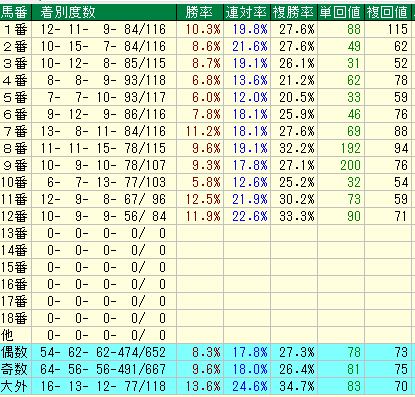Click record 6- 7- 13- 77/103
This screenshot has width=415, height=397.
click(x=107, y=183)
